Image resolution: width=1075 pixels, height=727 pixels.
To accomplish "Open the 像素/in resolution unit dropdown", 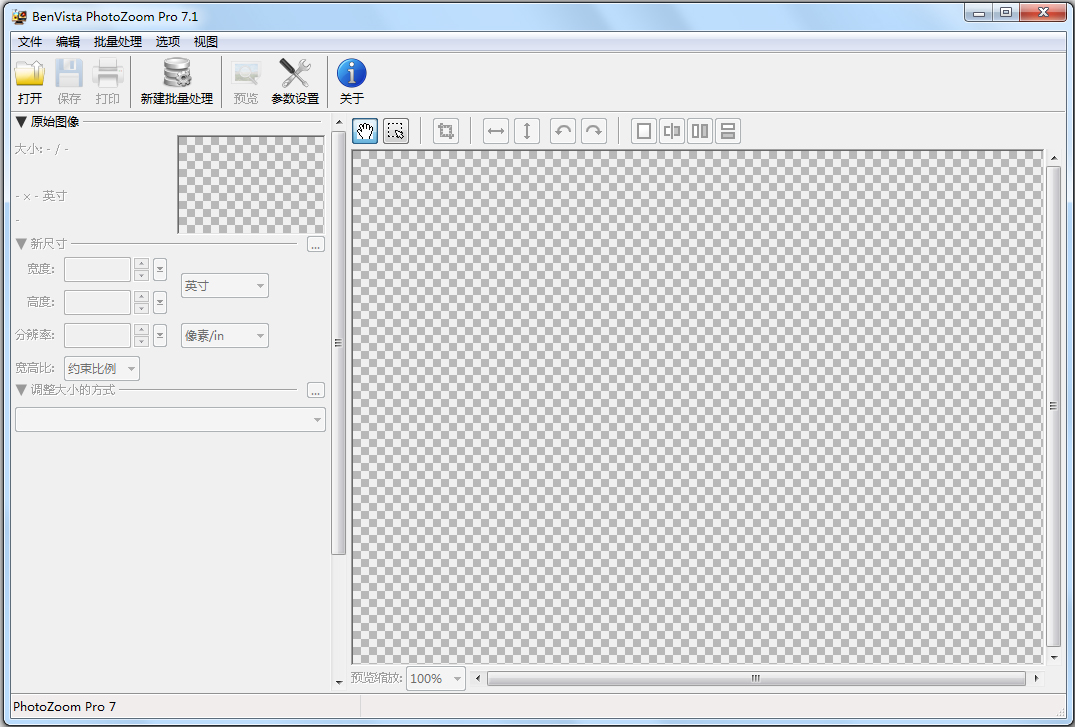I will 225,336.
